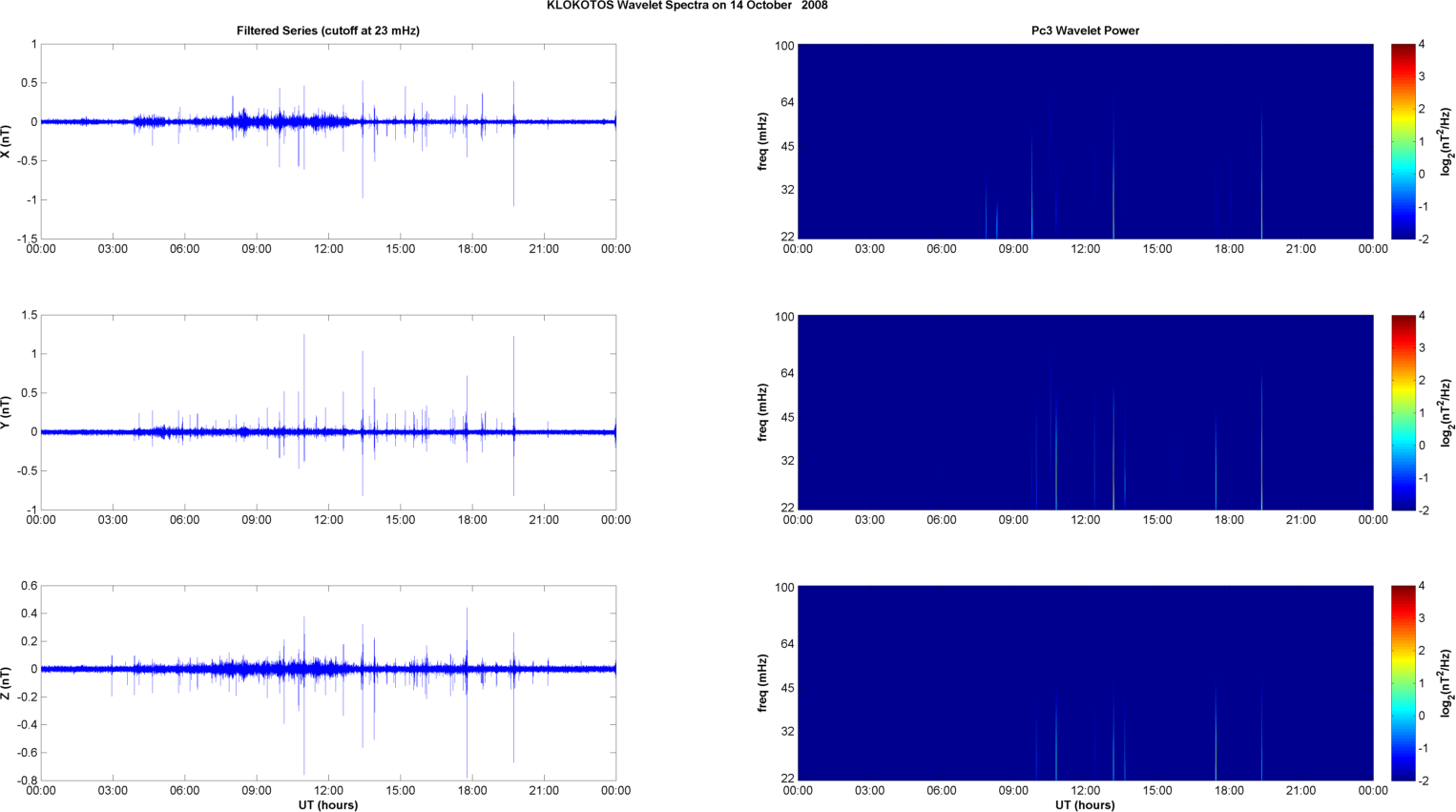Click 'UT (hours)' label under Z series plot
The height and width of the screenshot is (812, 1456).
tap(328, 804)
